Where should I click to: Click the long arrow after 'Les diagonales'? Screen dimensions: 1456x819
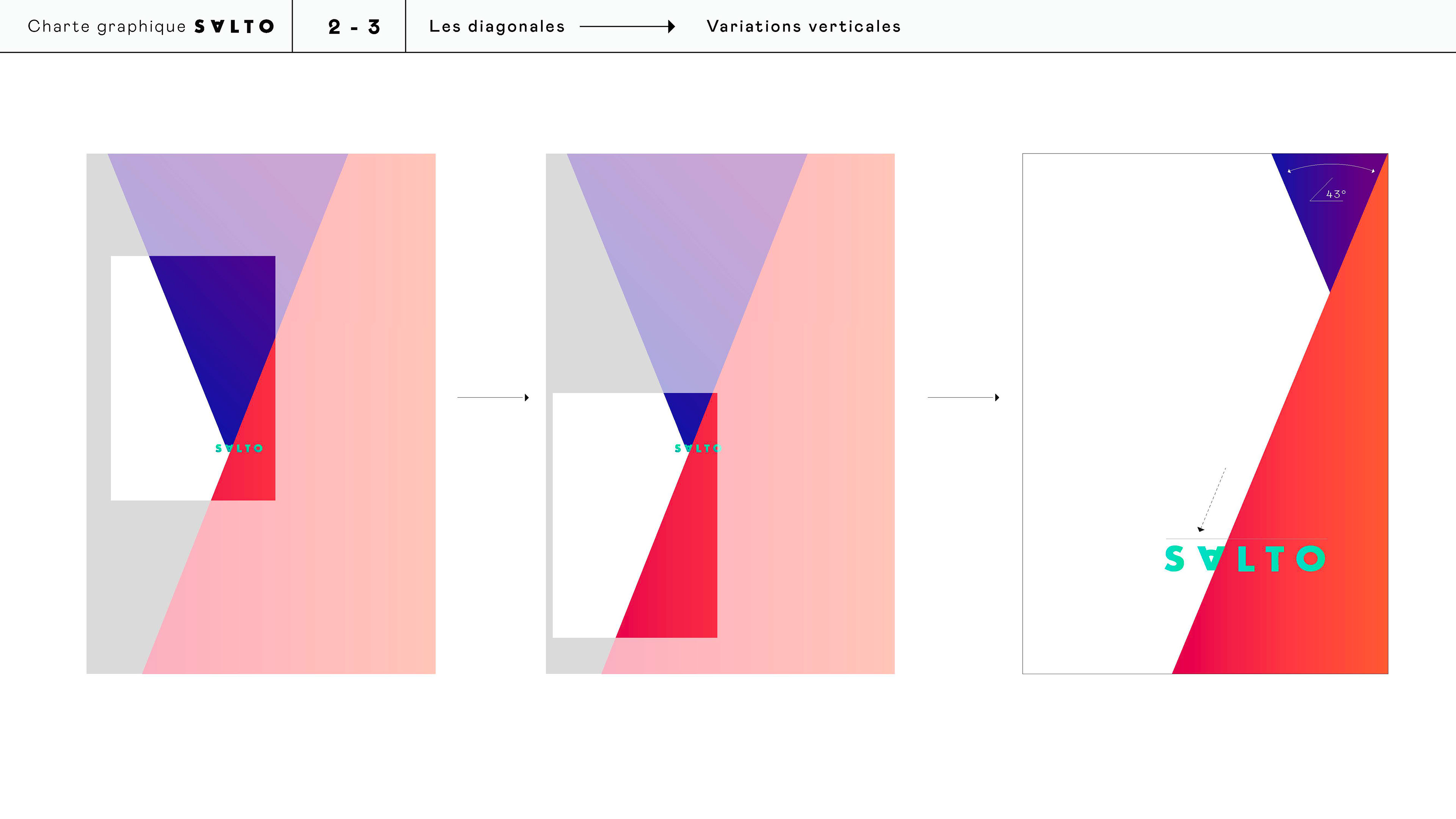pos(627,27)
